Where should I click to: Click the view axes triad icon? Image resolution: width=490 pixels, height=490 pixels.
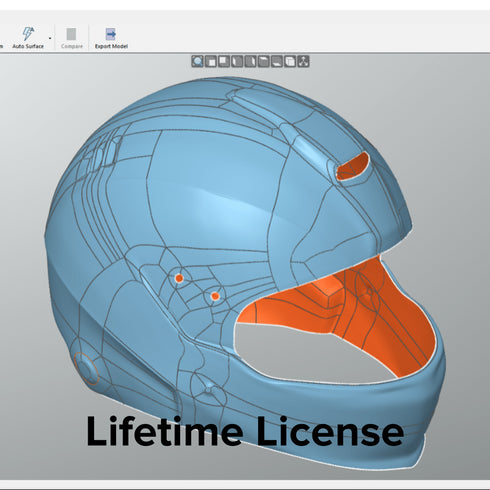click(303, 62)
